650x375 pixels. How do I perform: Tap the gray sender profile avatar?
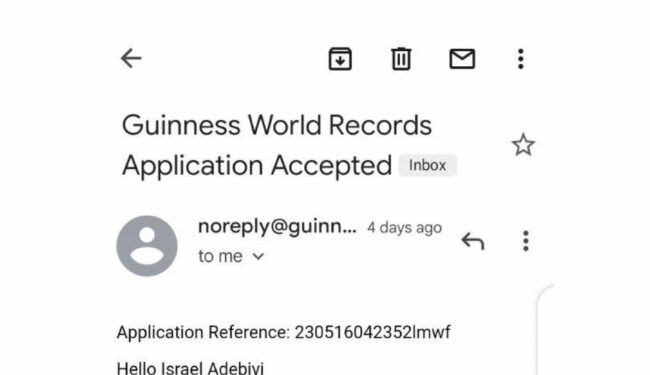pyautogui.click(x=147, y=246)
